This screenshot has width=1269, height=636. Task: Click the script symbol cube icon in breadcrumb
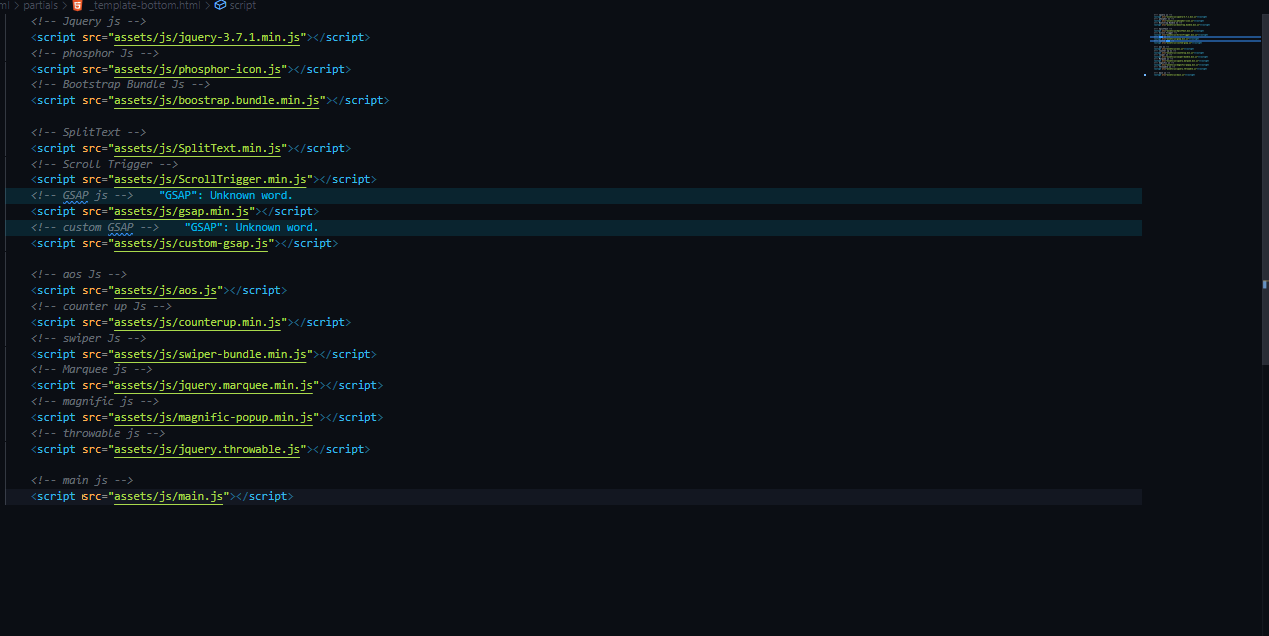coord(220,5)
